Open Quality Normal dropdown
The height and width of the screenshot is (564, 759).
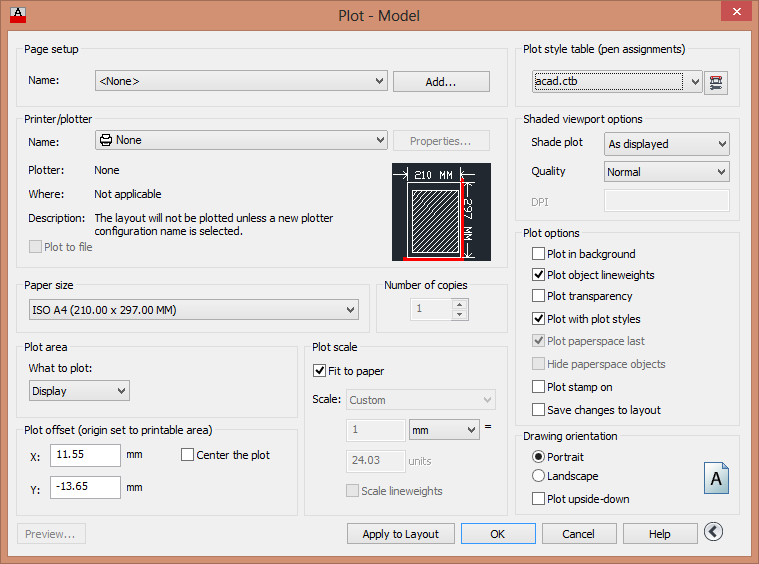pyautogui.click(x=667, y=172)
